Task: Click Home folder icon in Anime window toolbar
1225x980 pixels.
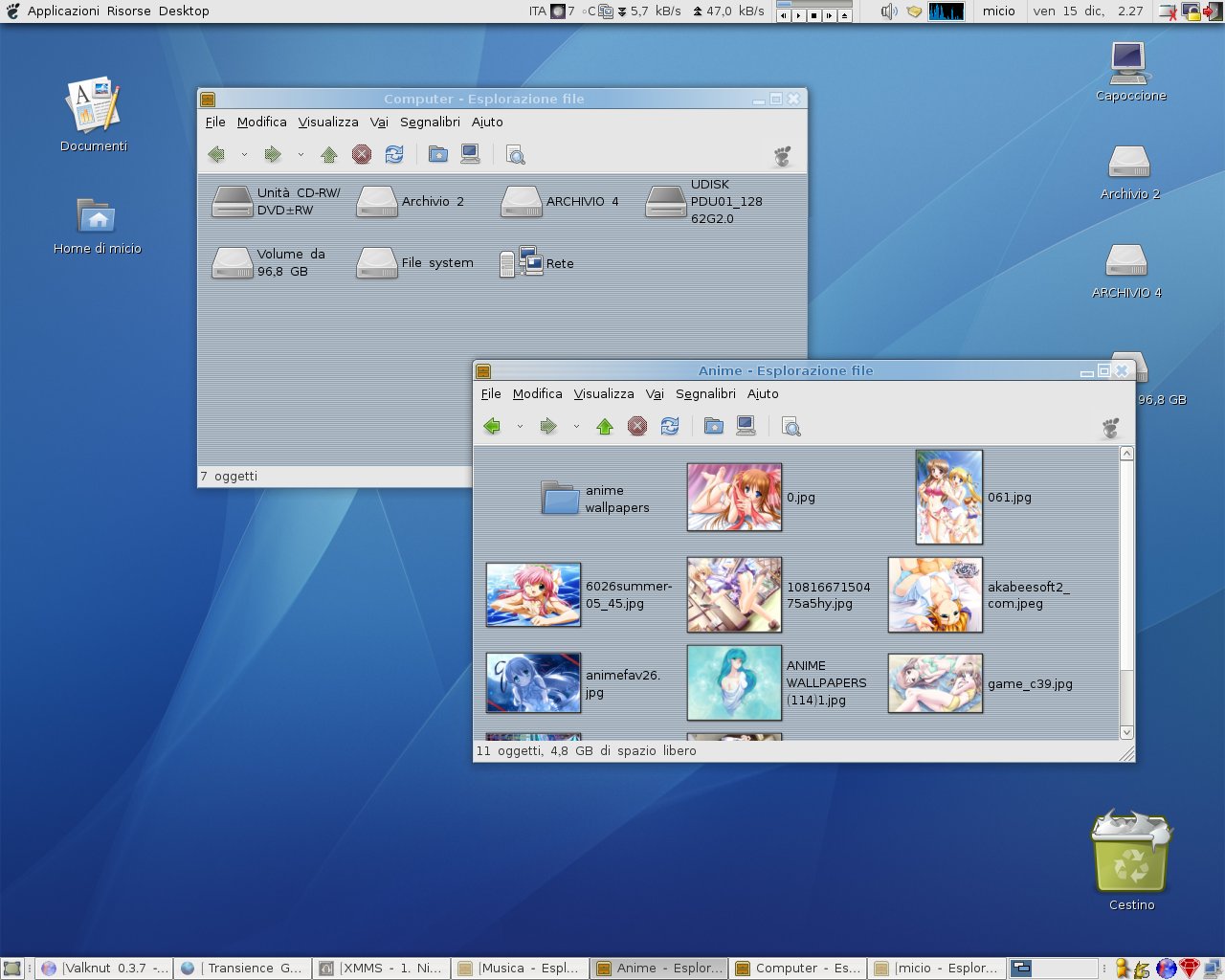Action: pyautogui.click(x=714, y=426)
